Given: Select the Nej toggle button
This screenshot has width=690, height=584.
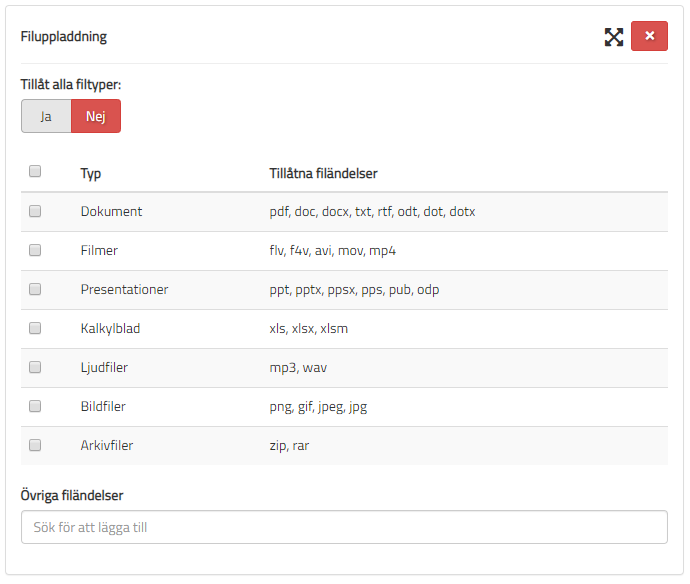Looking at the screenshot, I should 96,116.
